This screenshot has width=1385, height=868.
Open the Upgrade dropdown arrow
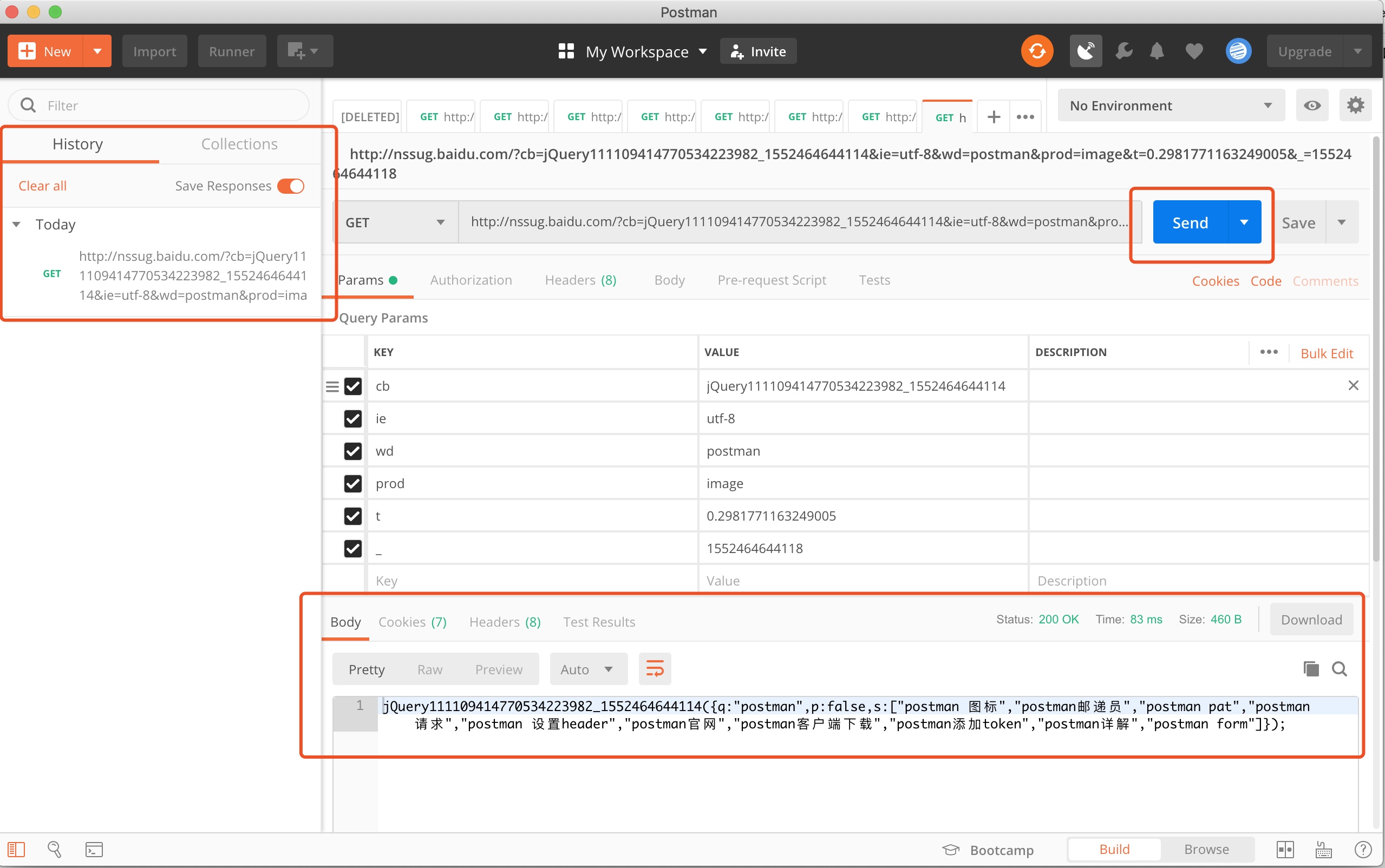coord(1357,51)
